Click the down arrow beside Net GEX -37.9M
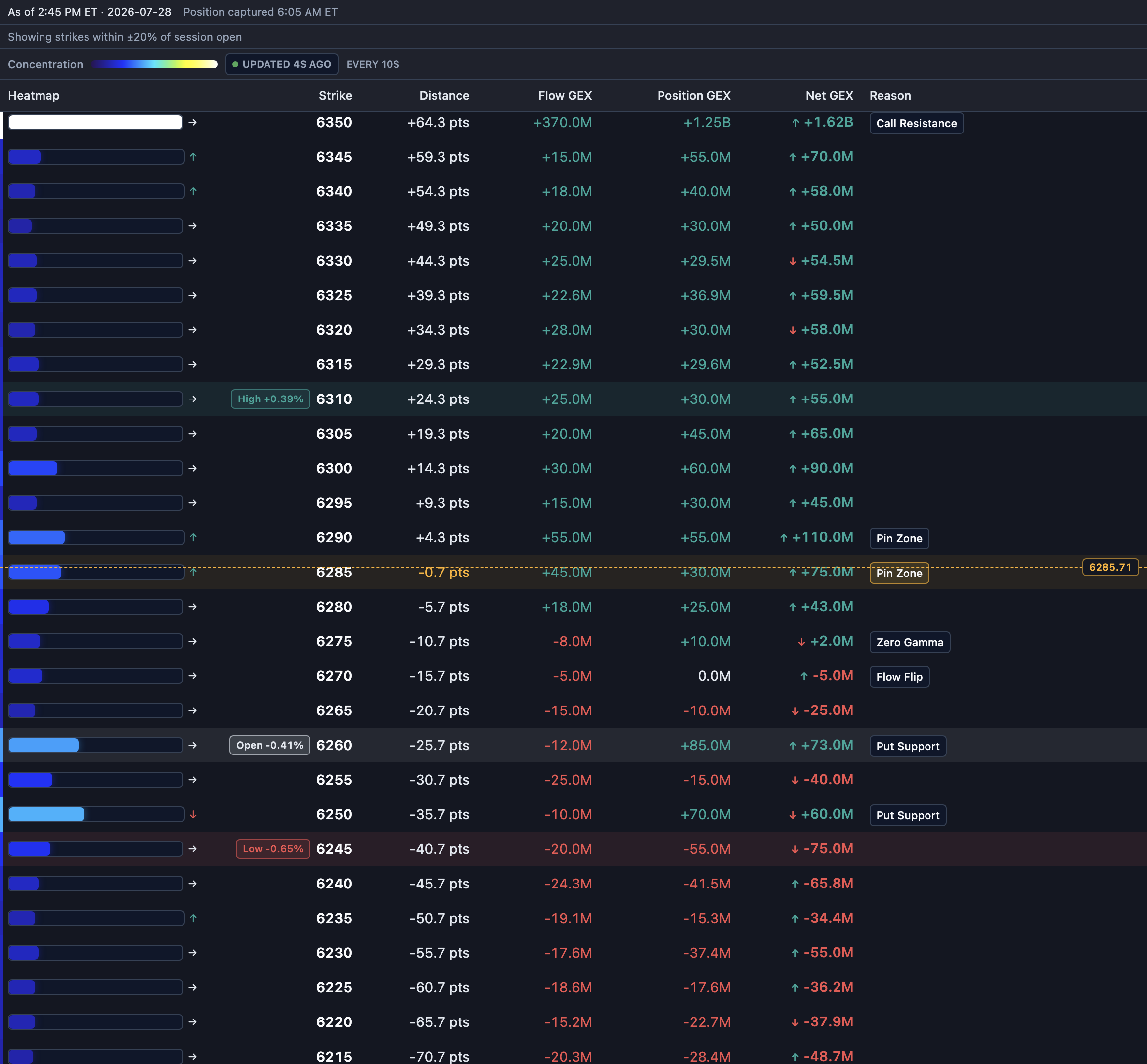The image size is (1147, 1064). pos(795,1022)
